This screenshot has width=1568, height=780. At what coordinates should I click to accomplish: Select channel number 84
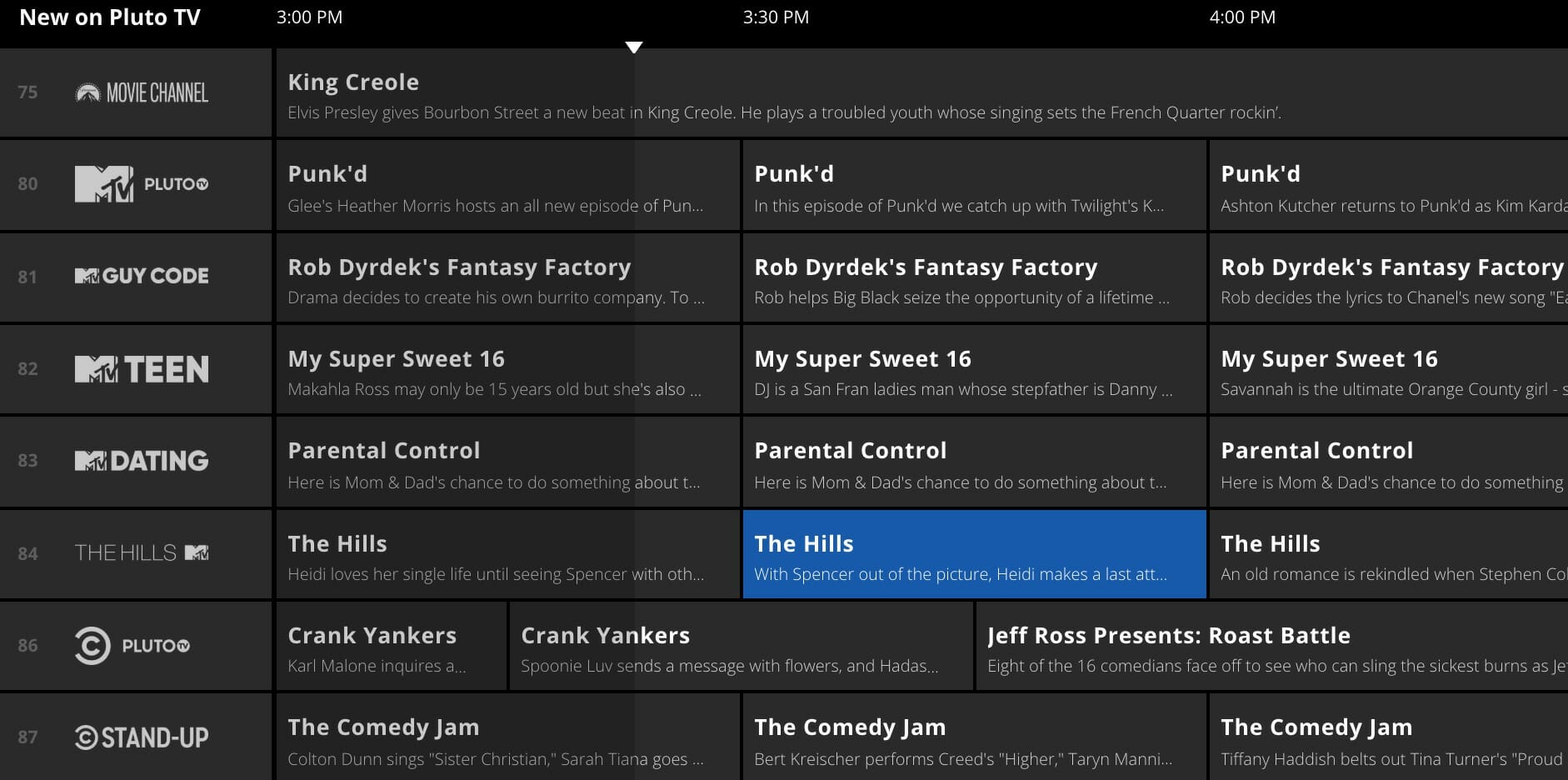(x=27, y=553)
